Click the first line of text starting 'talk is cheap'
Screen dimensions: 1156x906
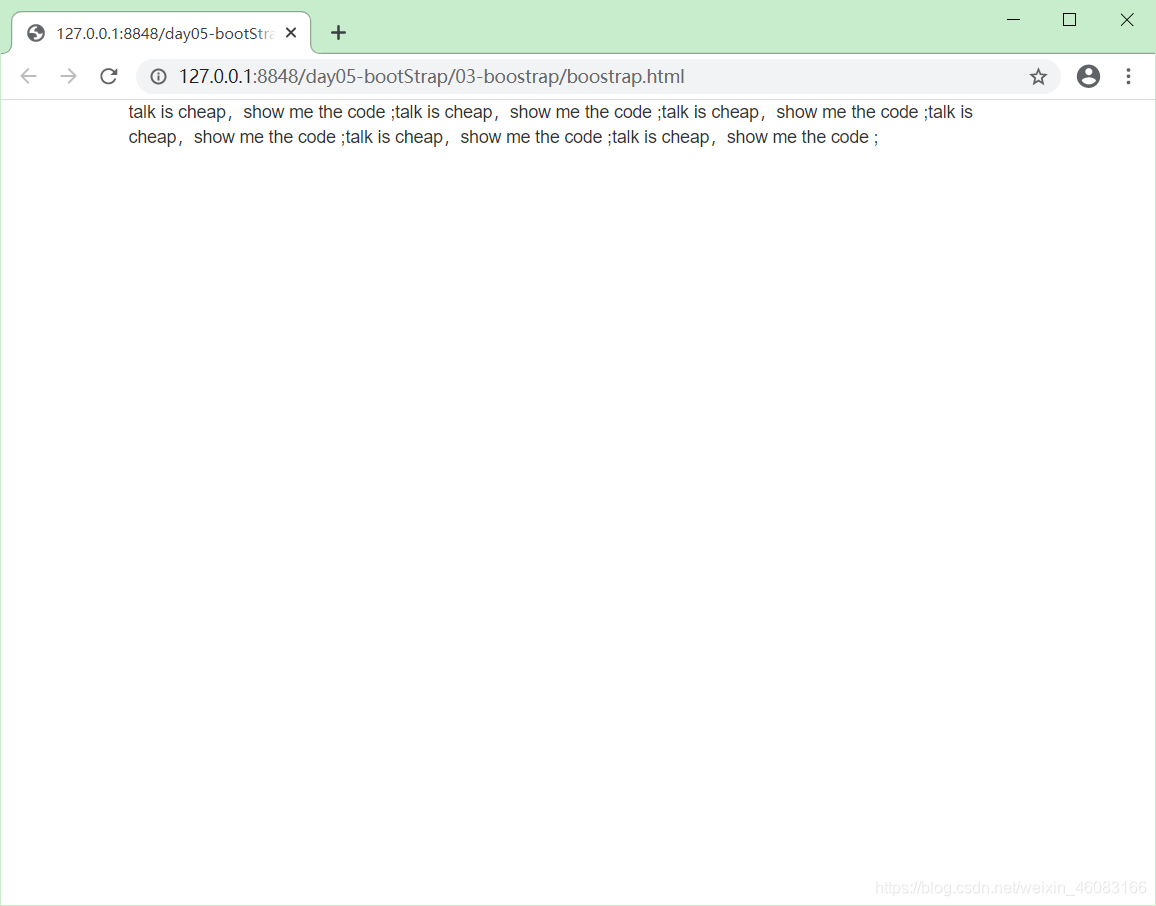551,112
